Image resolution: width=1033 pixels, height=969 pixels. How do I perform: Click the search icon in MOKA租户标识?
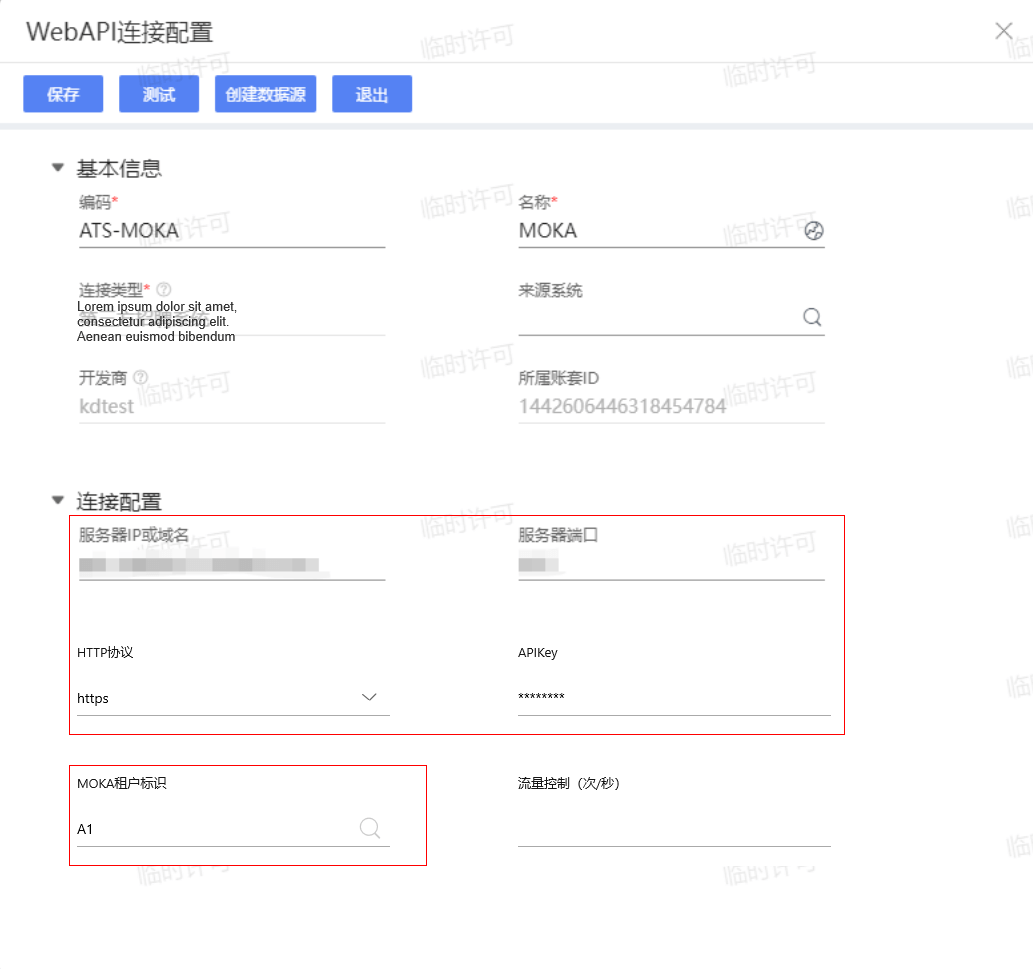point(369,828)
